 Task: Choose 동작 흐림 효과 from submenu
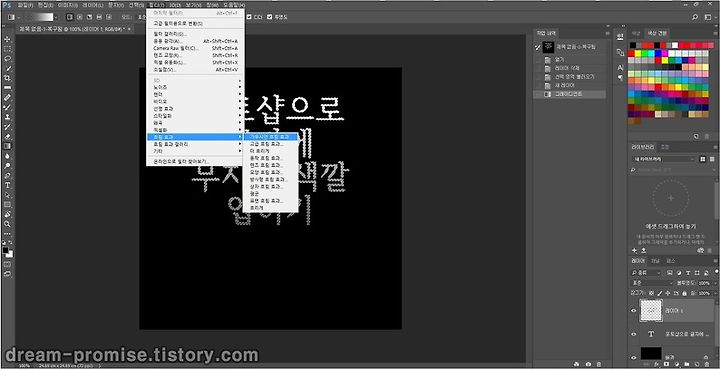(270, 158)
